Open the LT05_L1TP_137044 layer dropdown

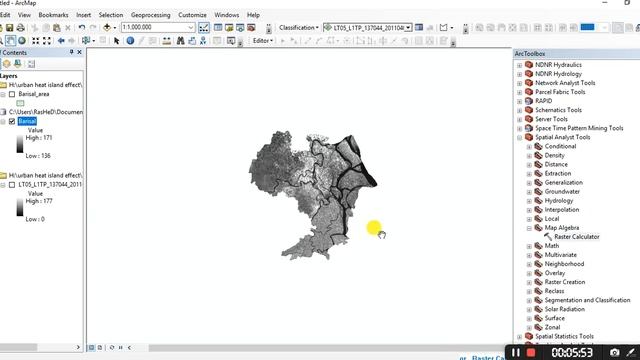(408, 28)
